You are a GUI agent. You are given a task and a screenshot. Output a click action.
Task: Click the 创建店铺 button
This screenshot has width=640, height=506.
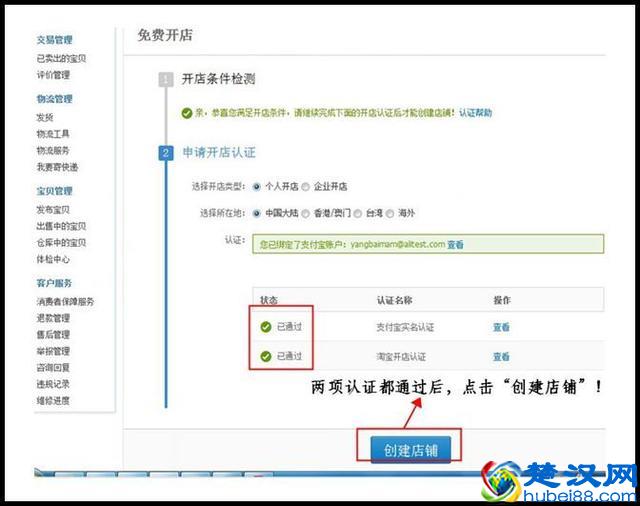point(411,450)
